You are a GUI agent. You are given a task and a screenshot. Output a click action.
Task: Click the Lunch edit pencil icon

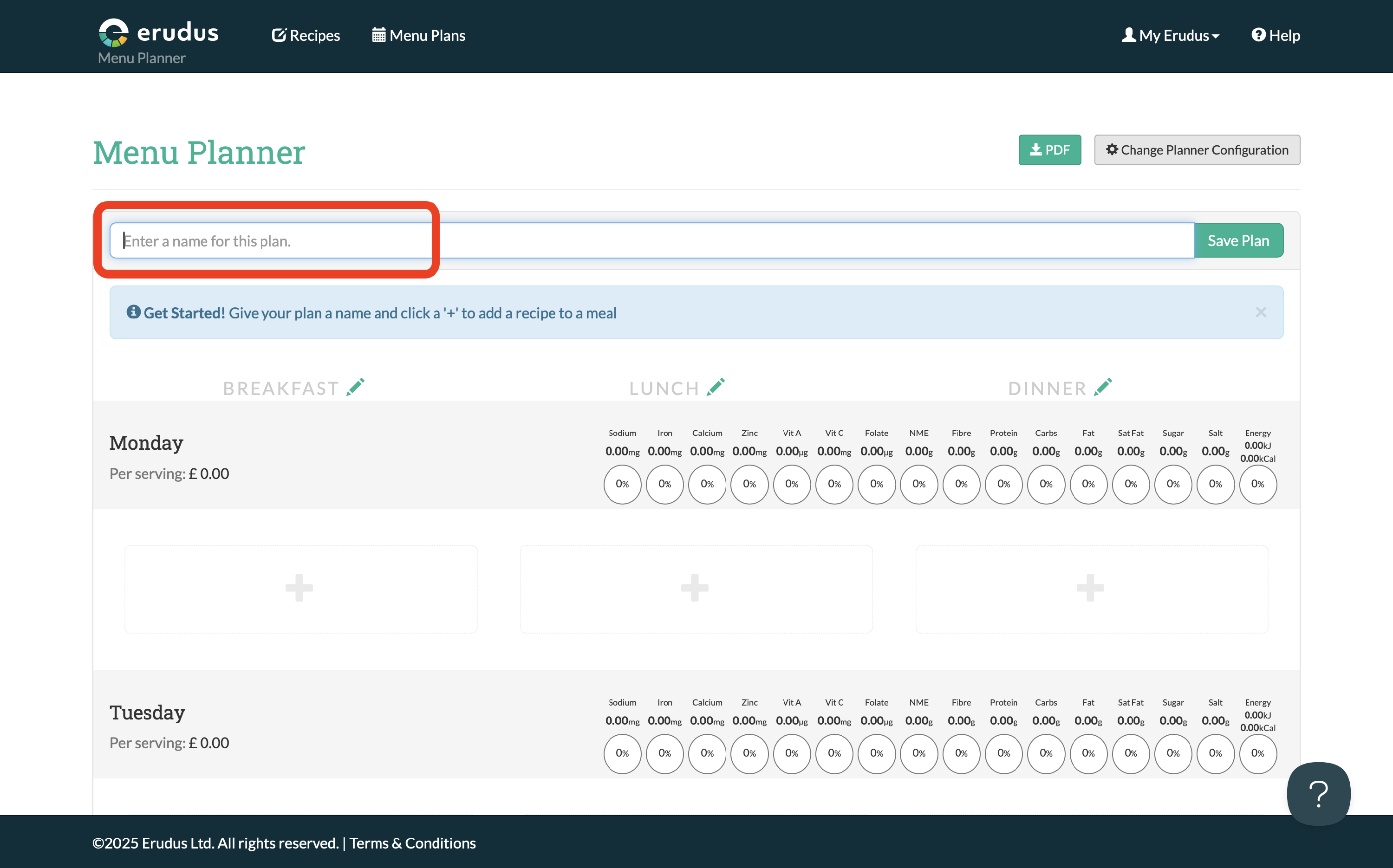tap(716, 388)
